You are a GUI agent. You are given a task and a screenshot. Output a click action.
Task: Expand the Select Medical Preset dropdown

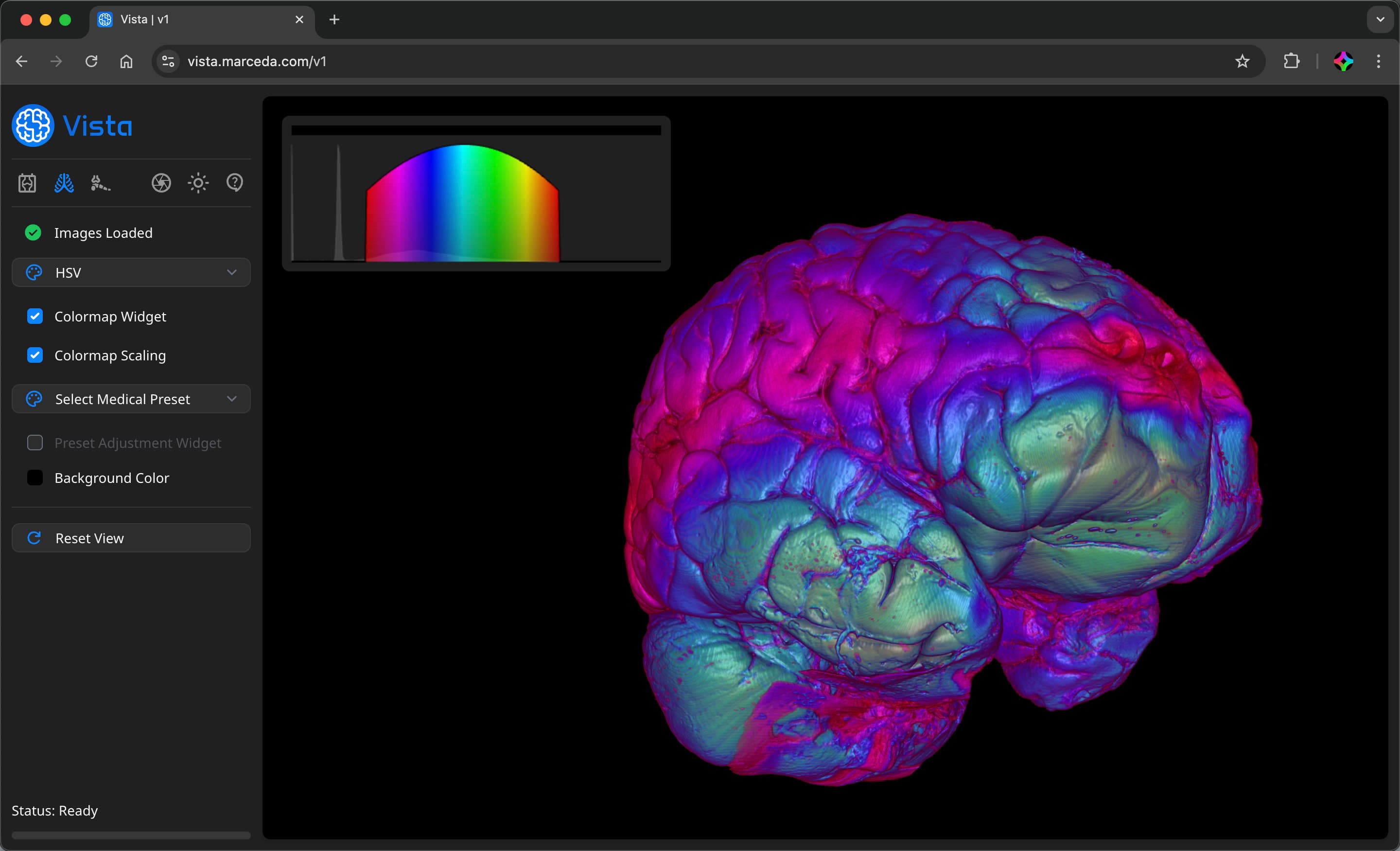click(131, 398)
